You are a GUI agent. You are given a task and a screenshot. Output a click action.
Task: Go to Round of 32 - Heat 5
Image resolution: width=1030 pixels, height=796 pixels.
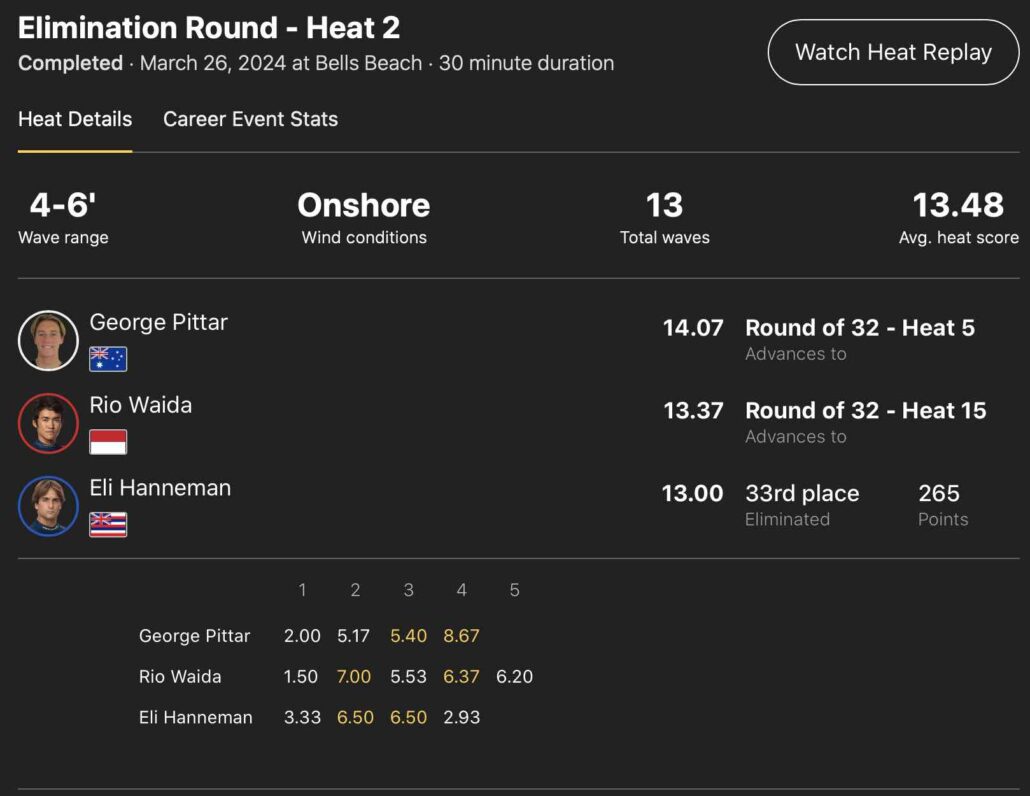860,328
